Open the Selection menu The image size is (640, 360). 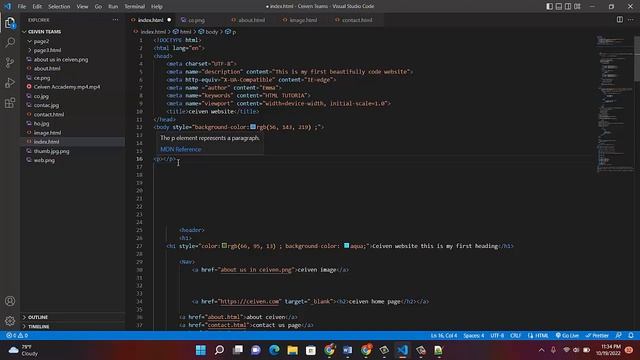(59, 7)
